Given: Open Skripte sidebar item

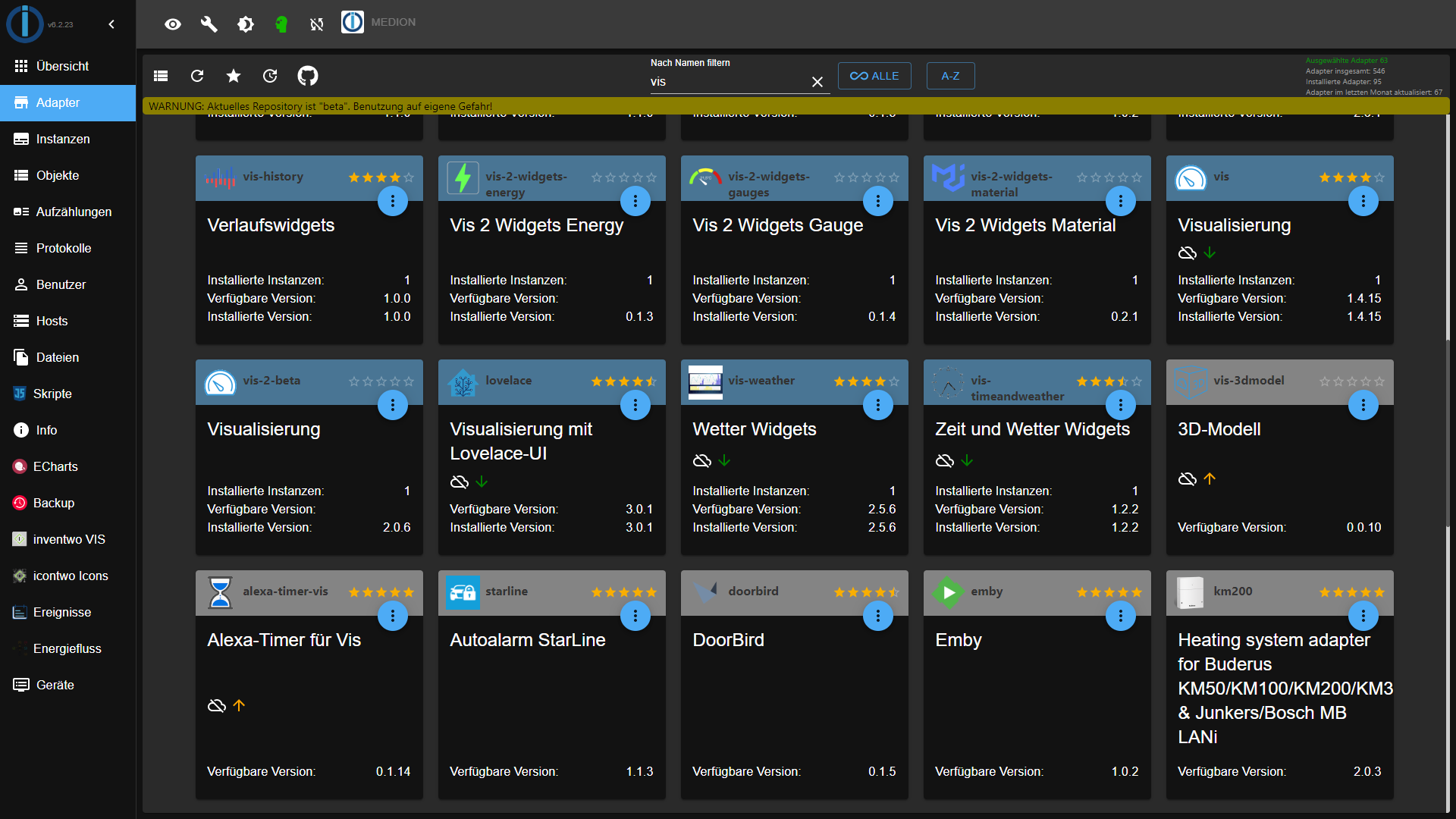Looking at the screenshot, I should click(68, 394).
